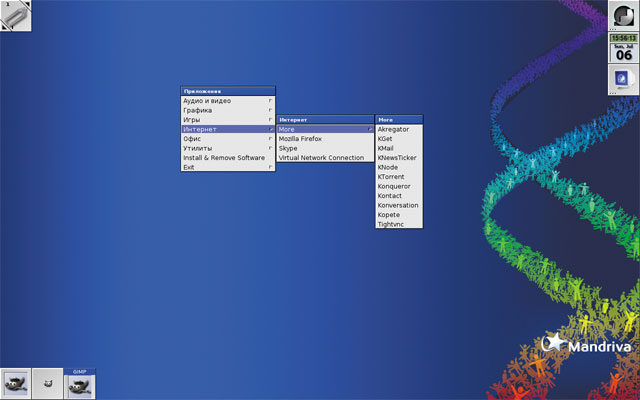Launch Skype from the Интернет menu
Screen dimensions: 640x400
pos(325,148)
